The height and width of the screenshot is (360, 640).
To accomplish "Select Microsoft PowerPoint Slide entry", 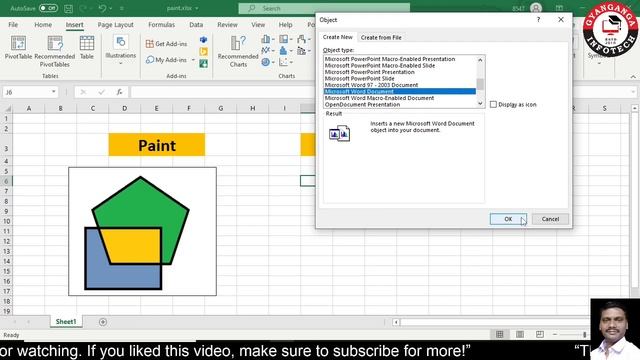I will pyautogui.click(x=400, y=78).
